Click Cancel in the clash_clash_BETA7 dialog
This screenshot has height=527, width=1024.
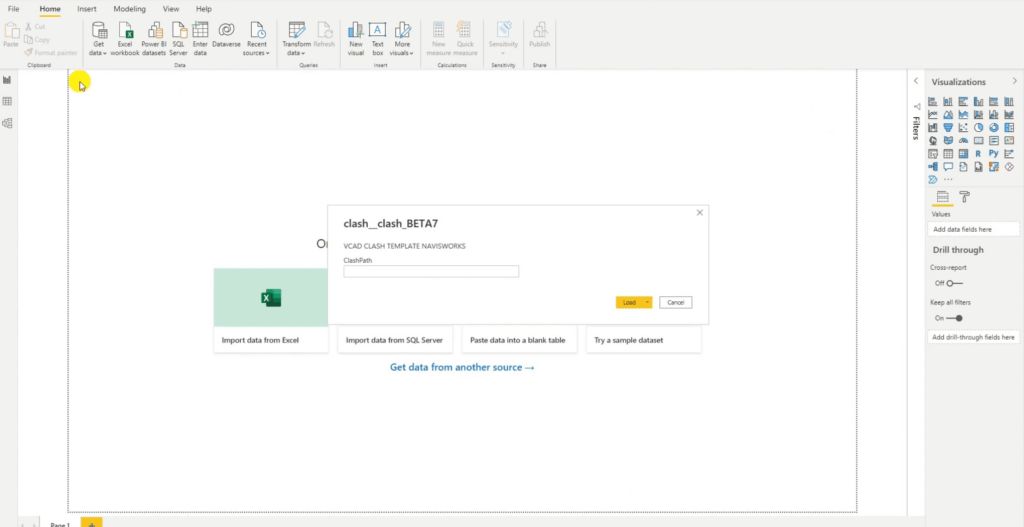pyautogui.click(x=675, y=302)
